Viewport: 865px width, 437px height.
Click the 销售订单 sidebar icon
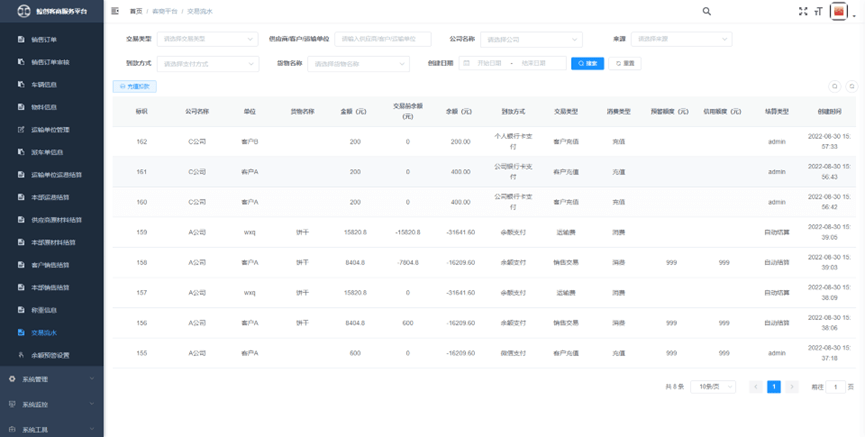[22, 40]
